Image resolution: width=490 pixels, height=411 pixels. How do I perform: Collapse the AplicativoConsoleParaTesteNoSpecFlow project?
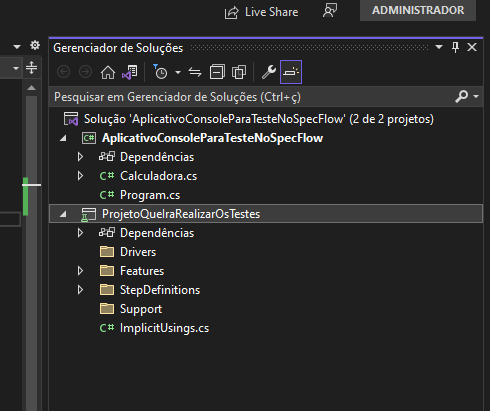click(63, 138)
